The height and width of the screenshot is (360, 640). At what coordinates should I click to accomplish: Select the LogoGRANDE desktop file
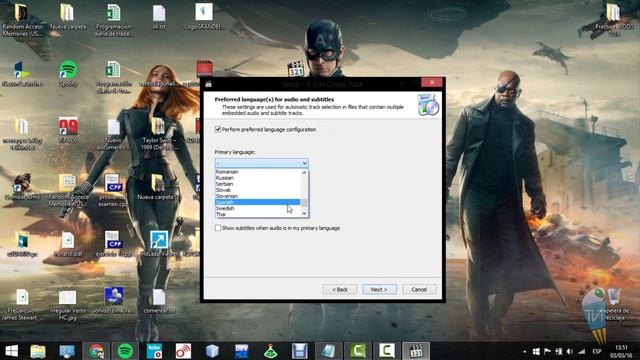pos(204,16)
